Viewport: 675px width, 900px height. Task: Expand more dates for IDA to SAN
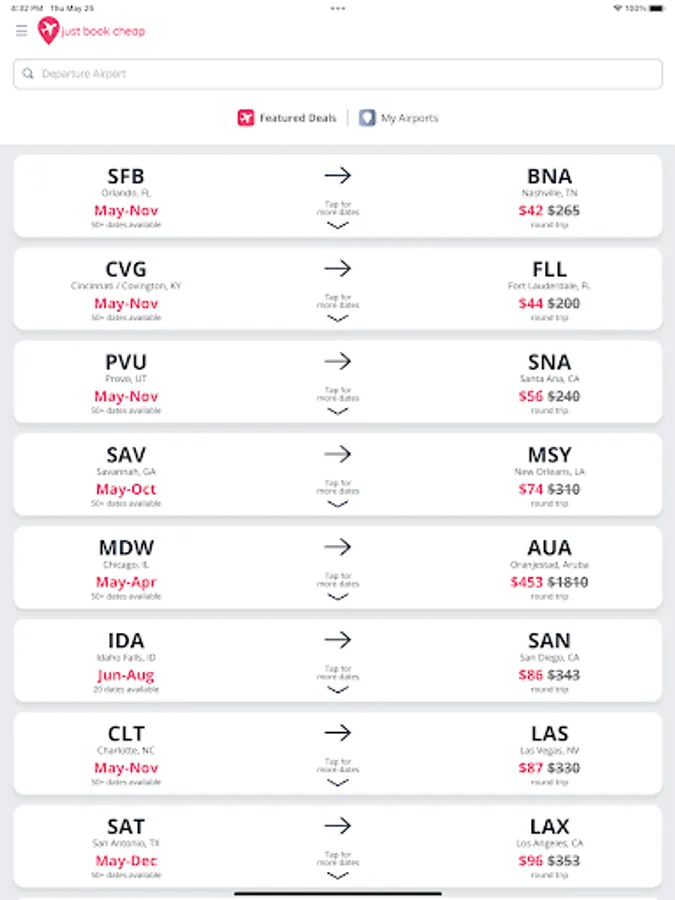(338, 690)
